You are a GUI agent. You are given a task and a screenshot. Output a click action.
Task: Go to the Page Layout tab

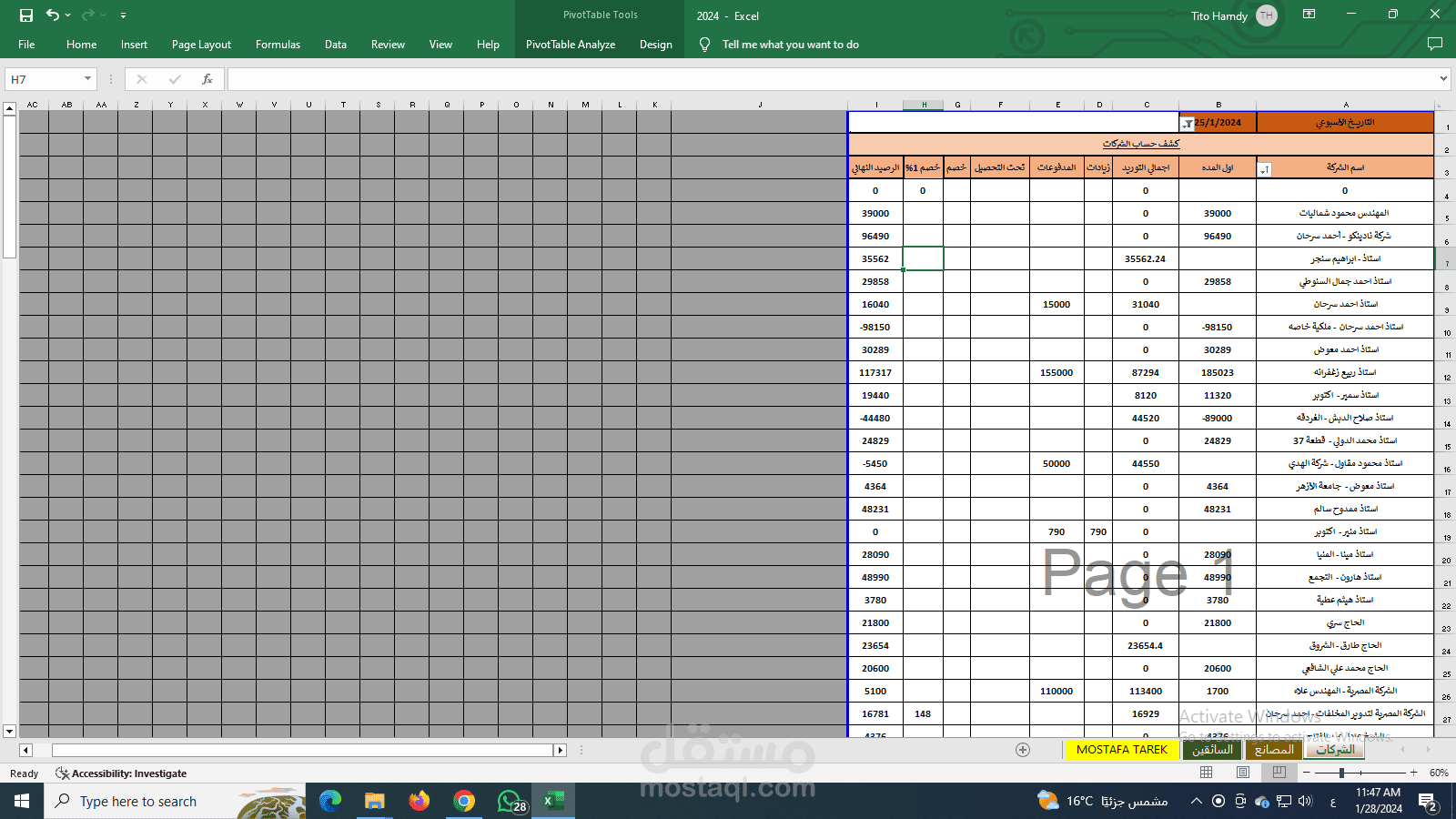(201, 45)
